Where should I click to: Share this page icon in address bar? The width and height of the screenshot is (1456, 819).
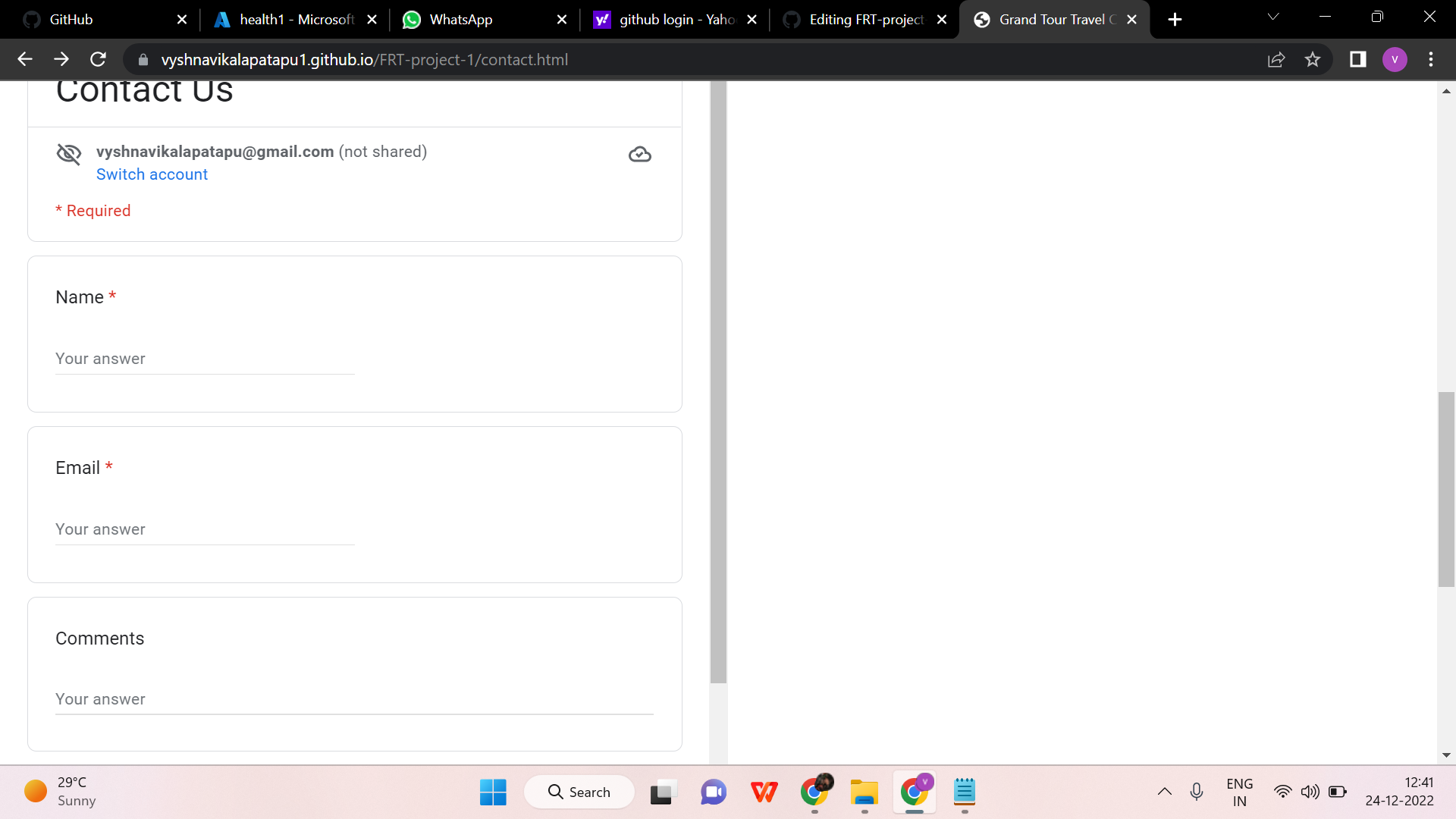1276,59
